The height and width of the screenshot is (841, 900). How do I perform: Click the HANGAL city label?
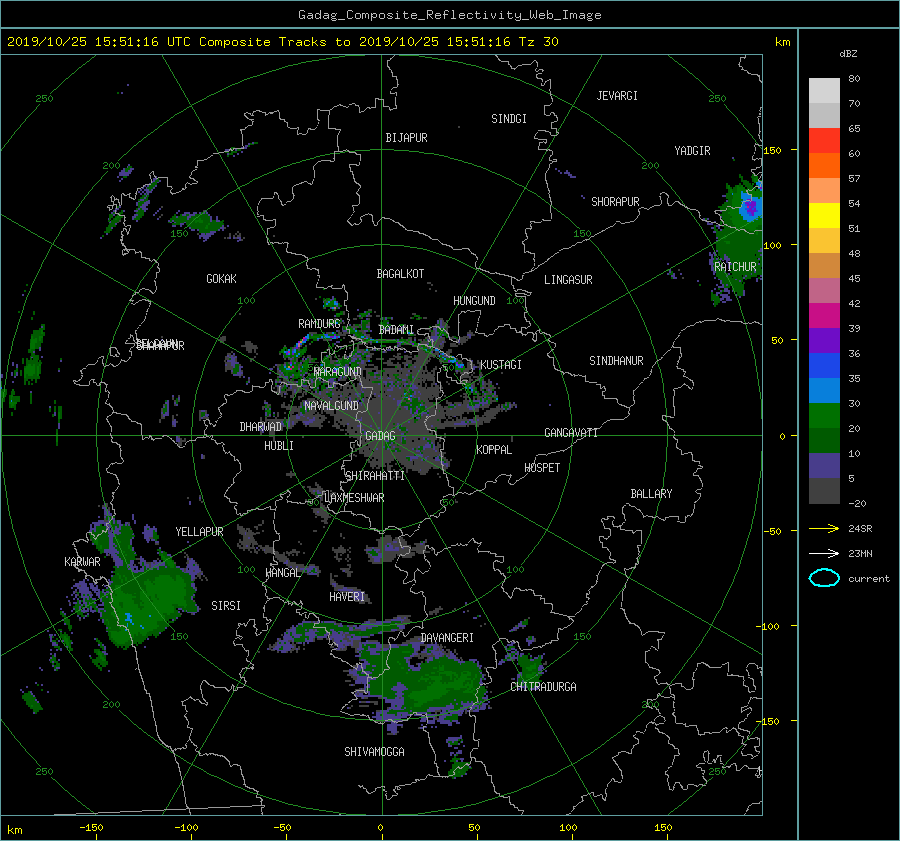pos(283,573)
